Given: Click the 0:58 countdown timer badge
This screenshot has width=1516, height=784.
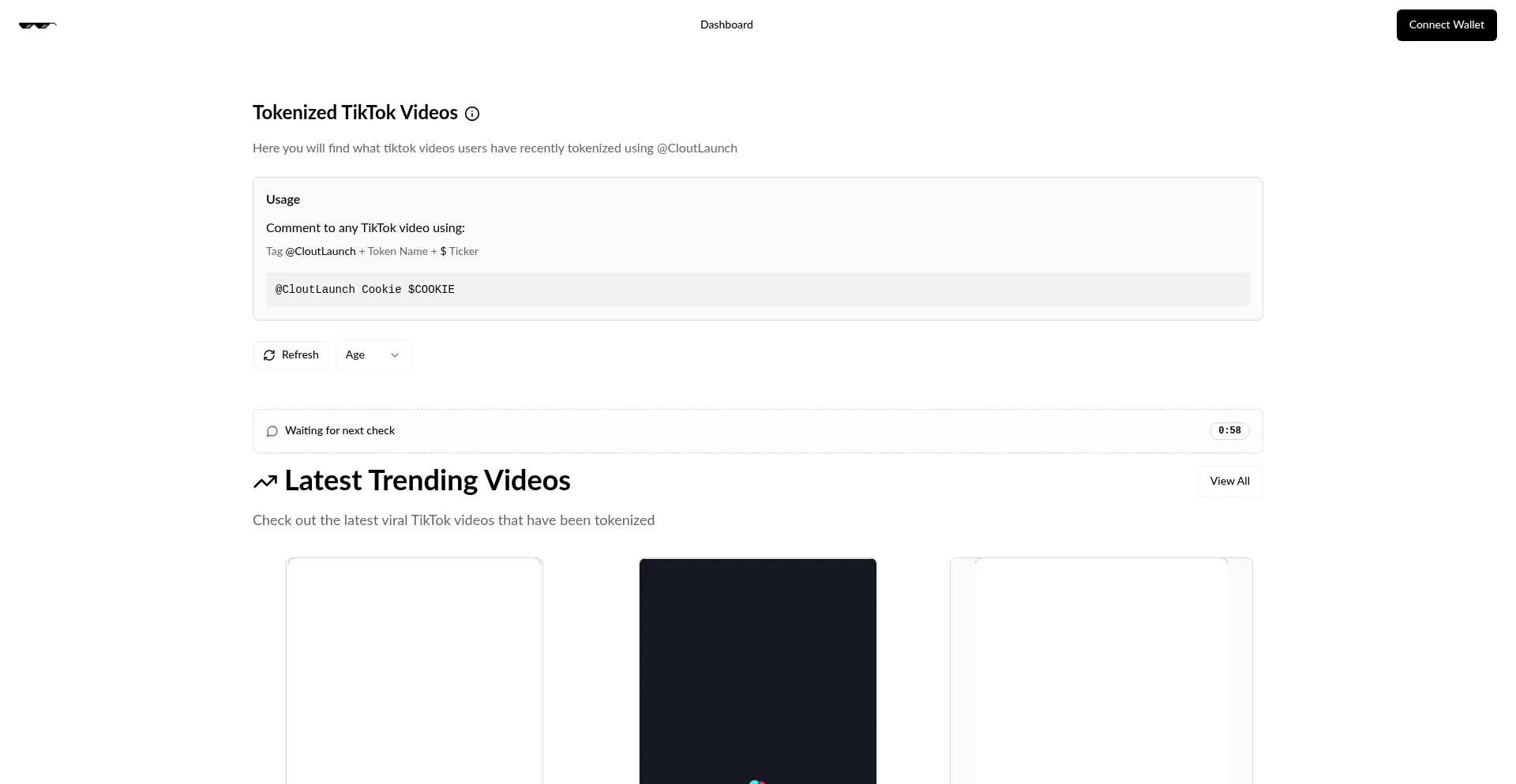Looking at the screenshot, I should [1229, 431].
